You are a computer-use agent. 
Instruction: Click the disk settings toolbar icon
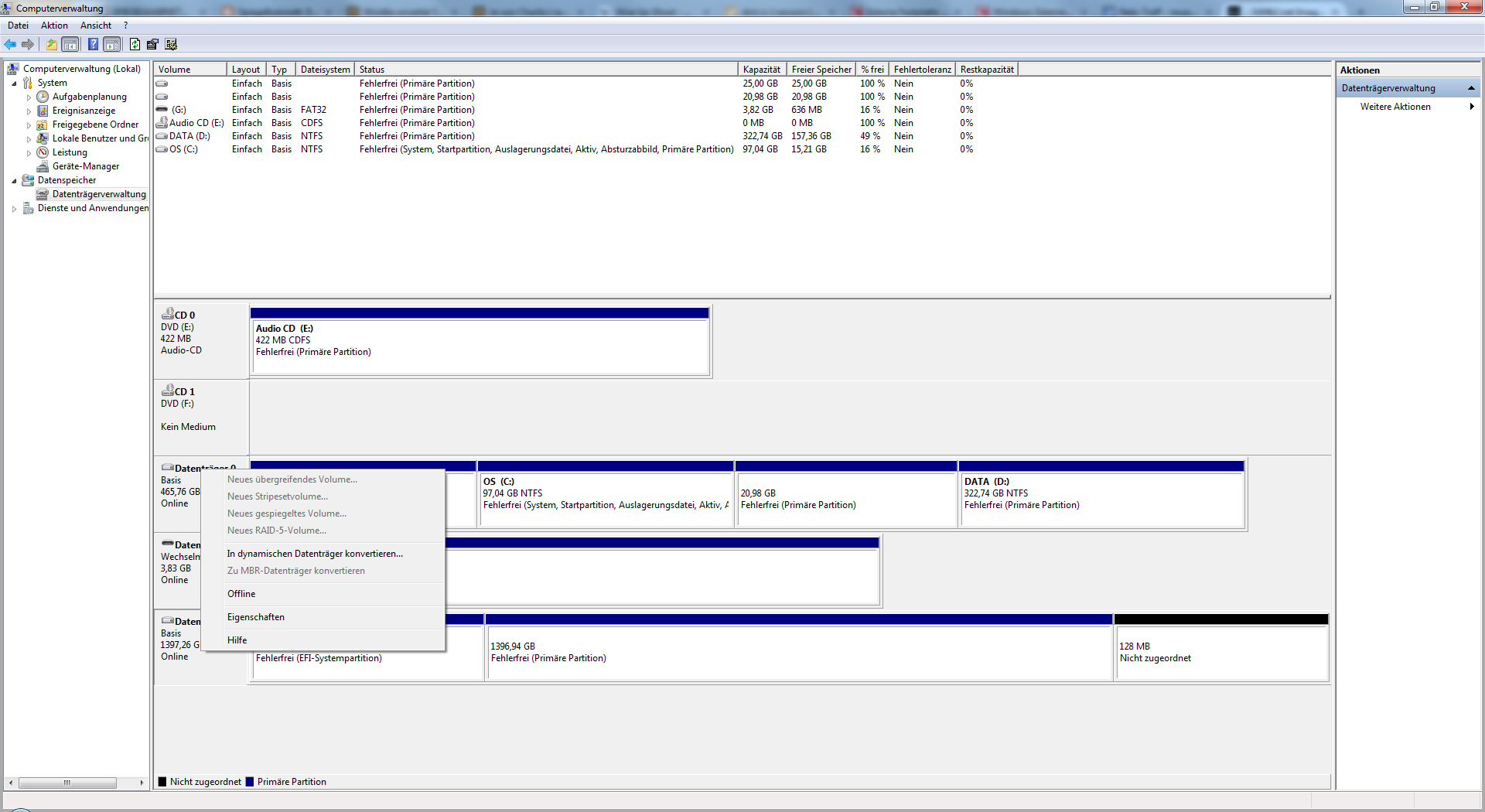coord(171,45)
